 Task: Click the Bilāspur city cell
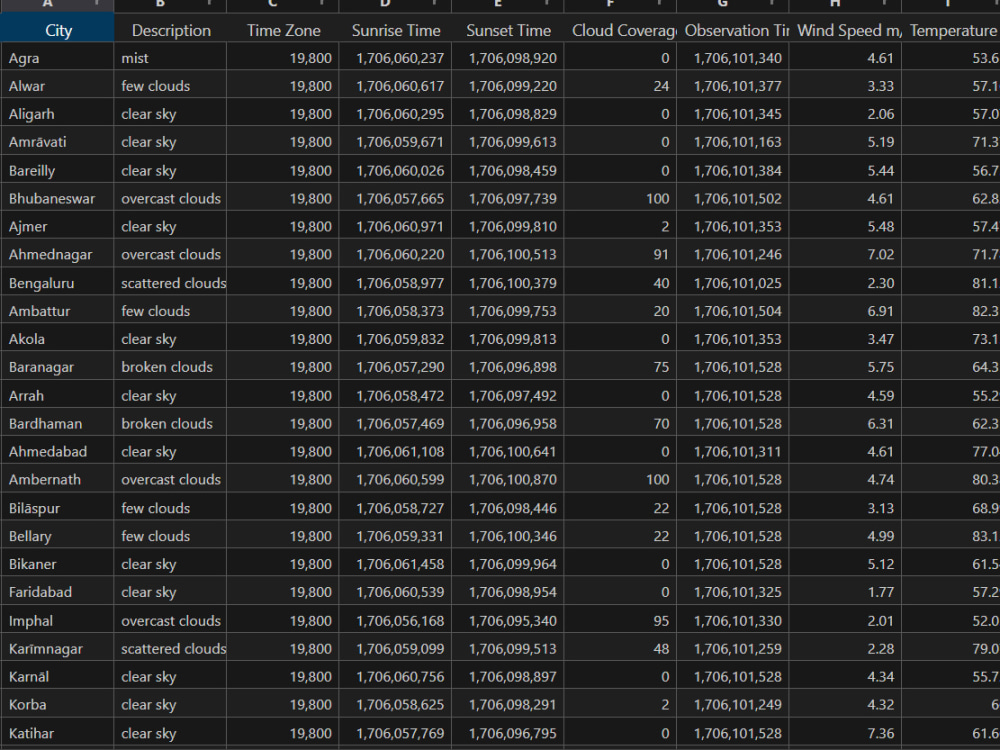pos(57,508)
